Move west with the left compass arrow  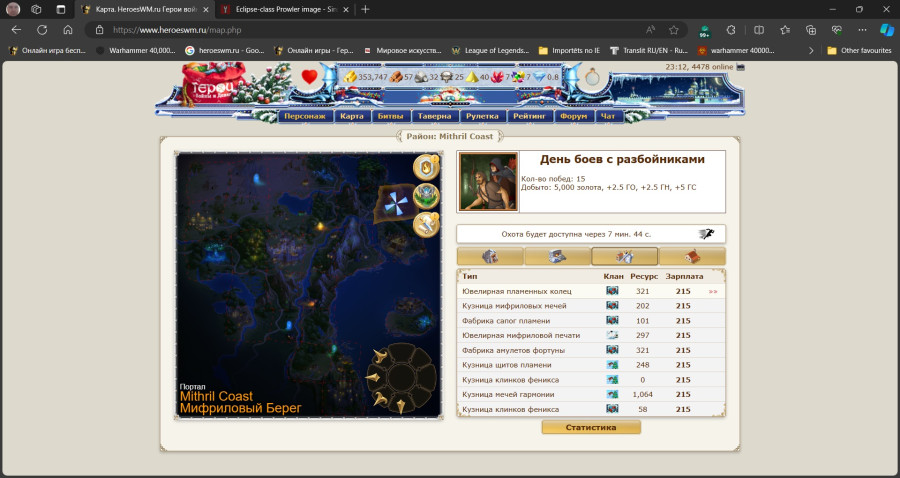(374, 378)
